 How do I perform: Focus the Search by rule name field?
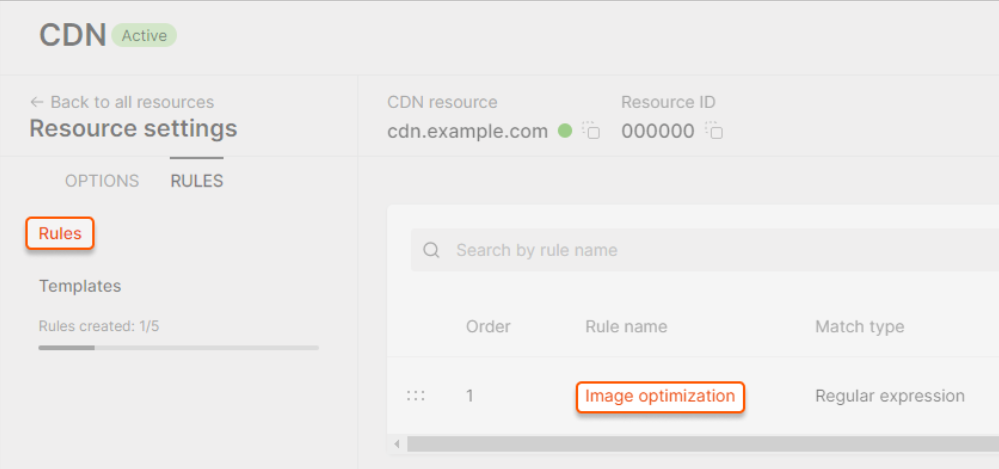click(x=705, y=250)
